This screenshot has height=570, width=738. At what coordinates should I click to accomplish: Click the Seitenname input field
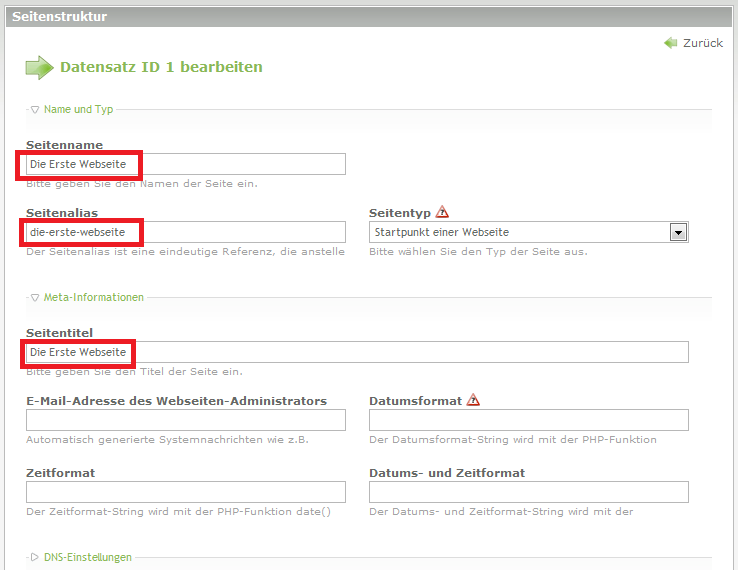[x=185, y=164]
